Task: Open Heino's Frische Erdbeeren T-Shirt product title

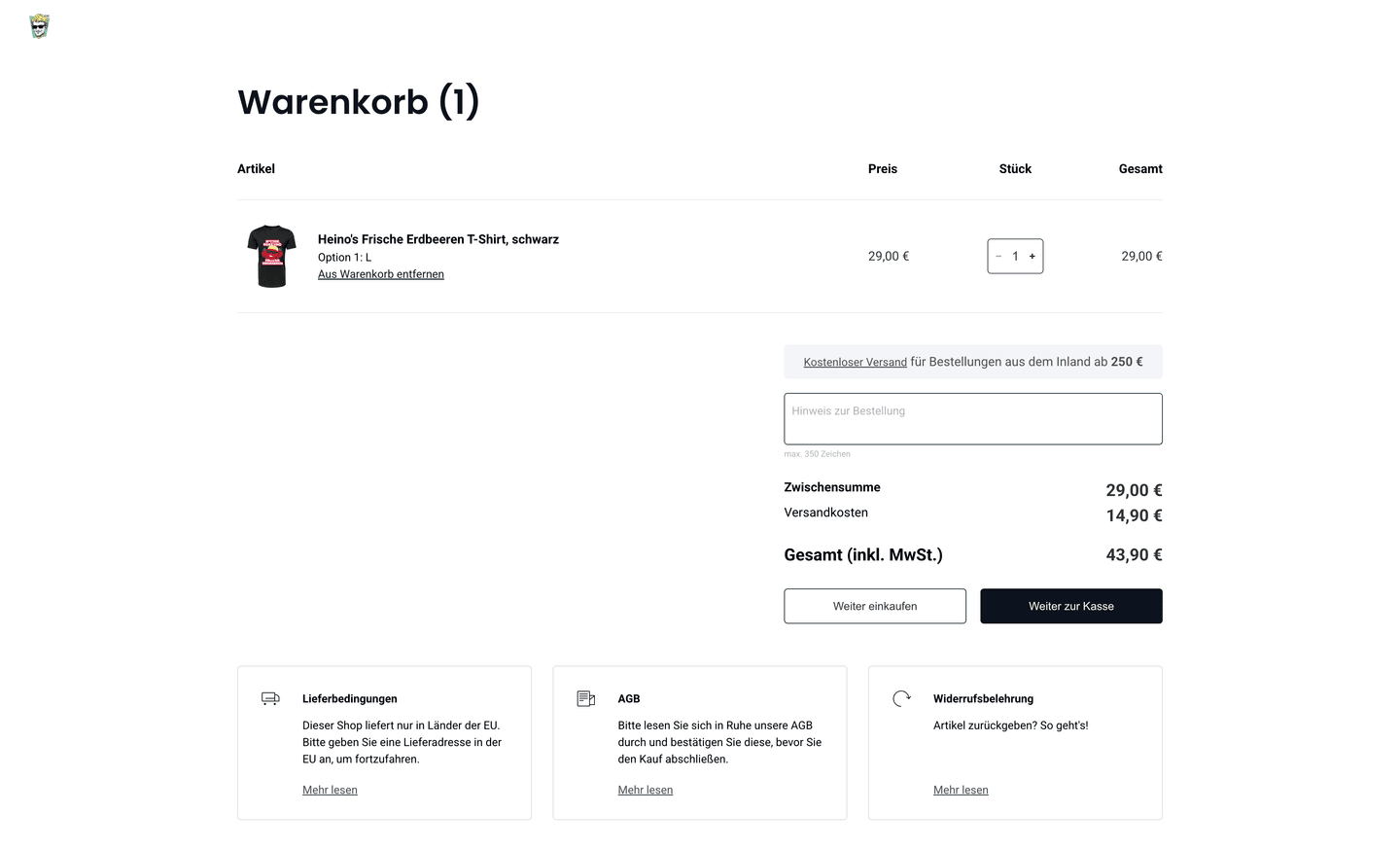Action: point(437,239)
